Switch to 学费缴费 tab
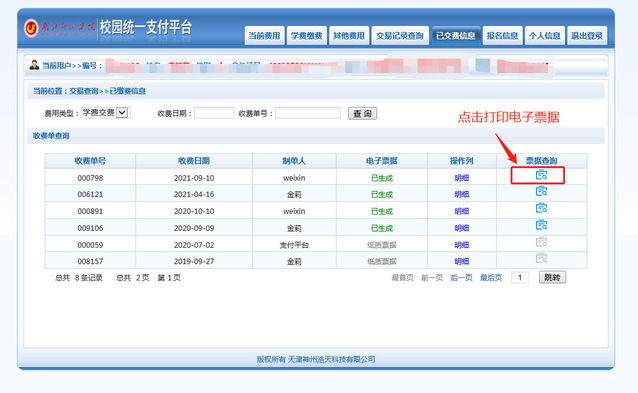638x393 pixels. (306, 36)
